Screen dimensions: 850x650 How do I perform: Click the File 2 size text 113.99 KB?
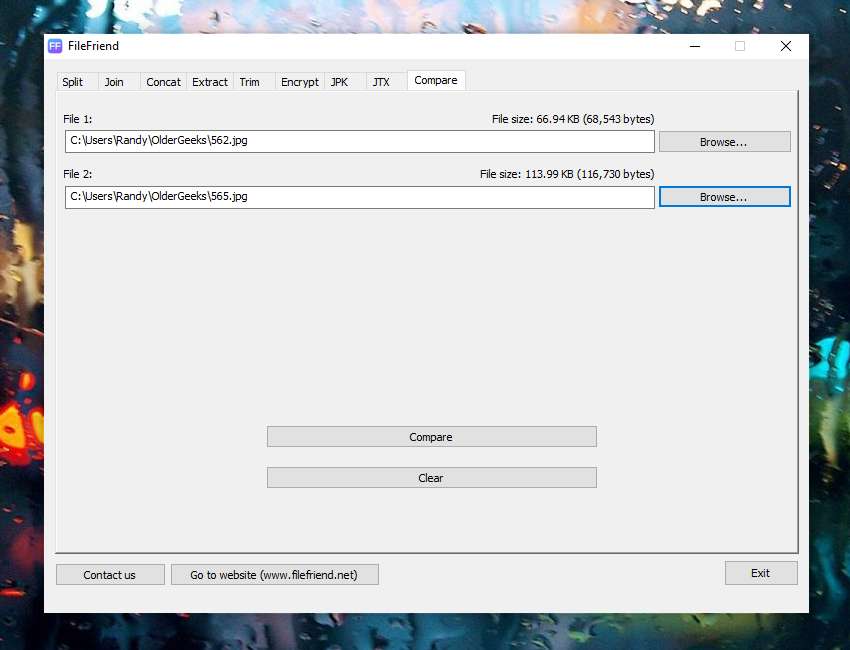(x=567, y=174)
